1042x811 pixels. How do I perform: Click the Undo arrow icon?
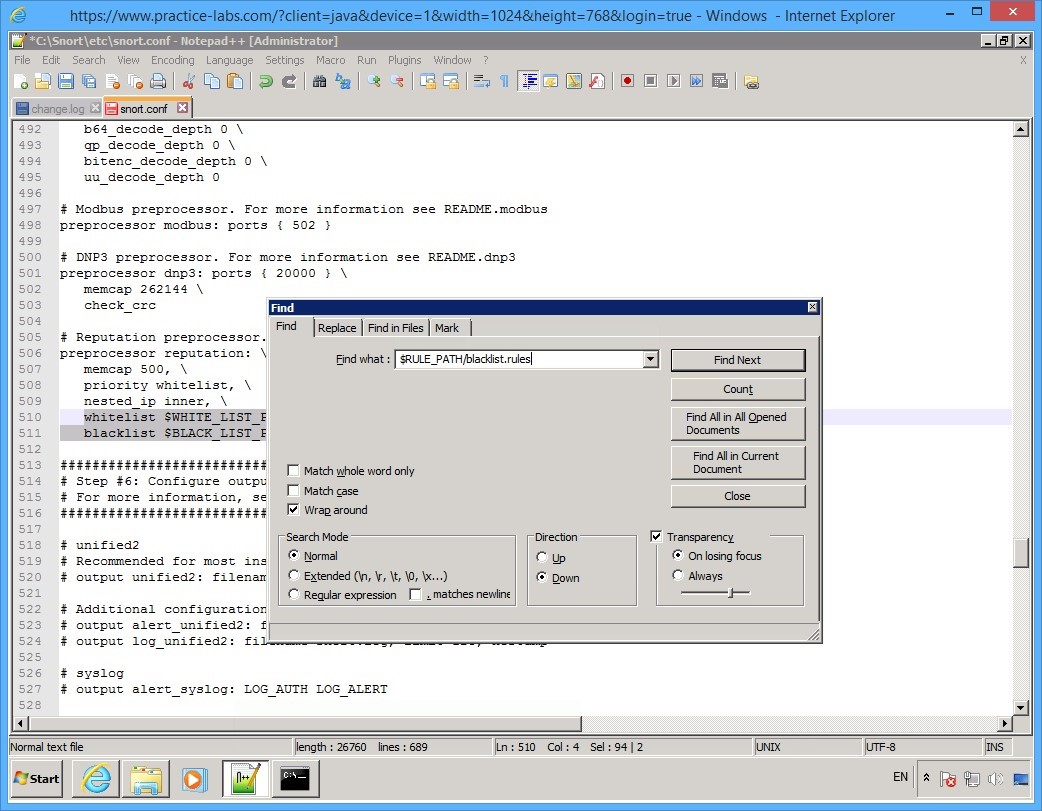tap(267, 81)
